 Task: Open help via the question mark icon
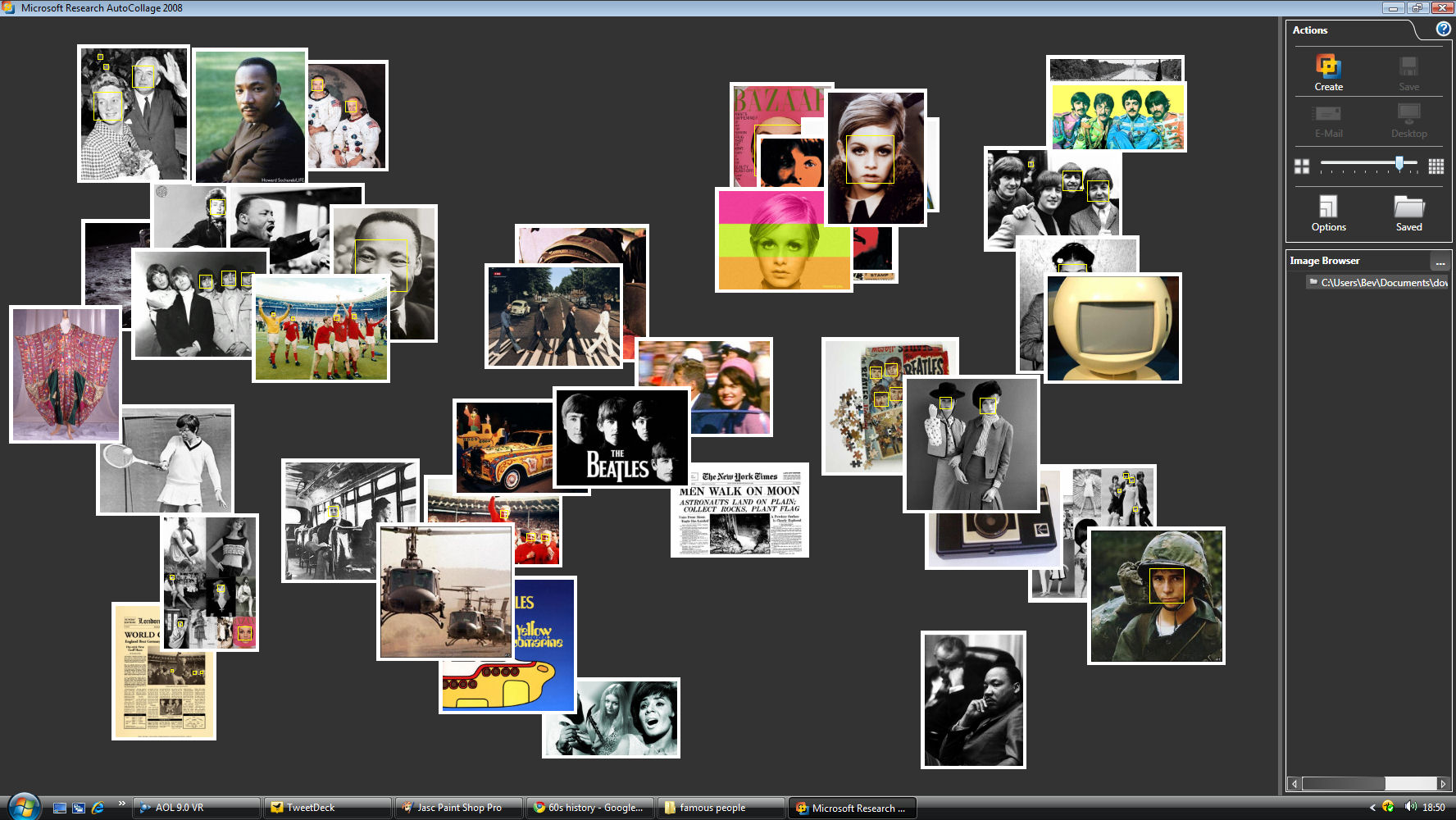[x=1443, y=29]
